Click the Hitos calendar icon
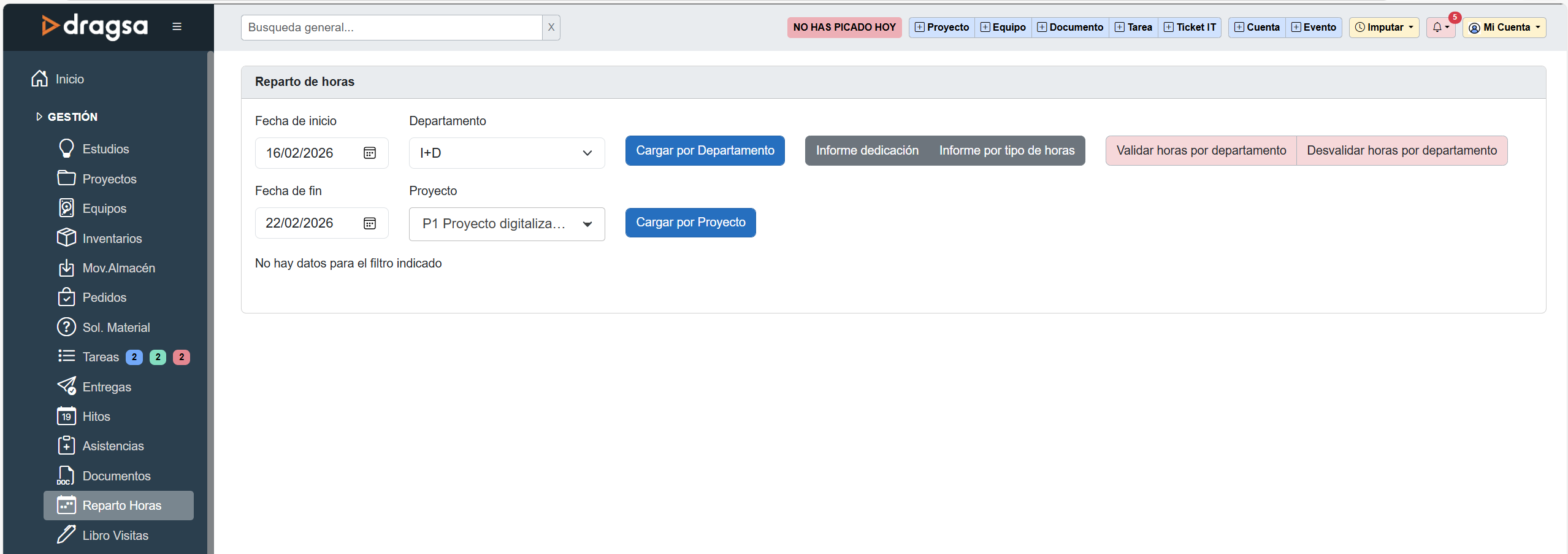This screenshot has height=554, width=1568. pyautogui.click(x=66, y=417)
